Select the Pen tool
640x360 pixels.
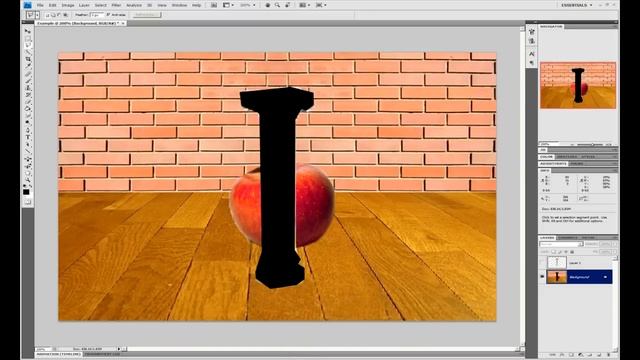point(28,130)
